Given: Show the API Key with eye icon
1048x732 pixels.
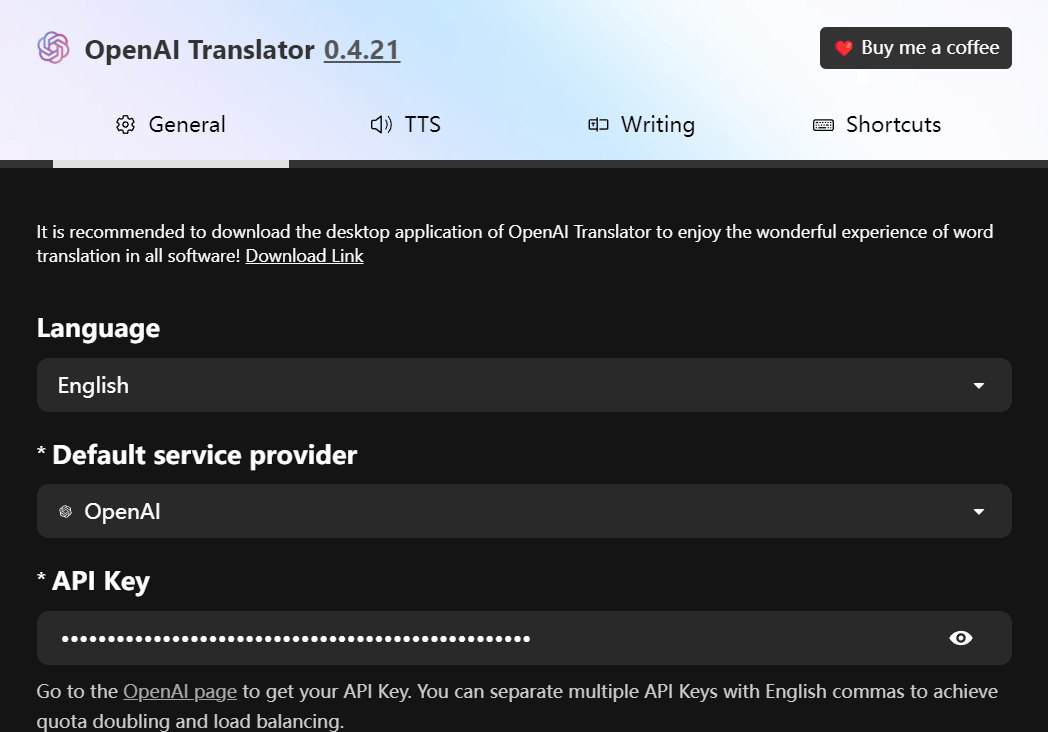Looking at the screenshot, I should tap(960, 638).
